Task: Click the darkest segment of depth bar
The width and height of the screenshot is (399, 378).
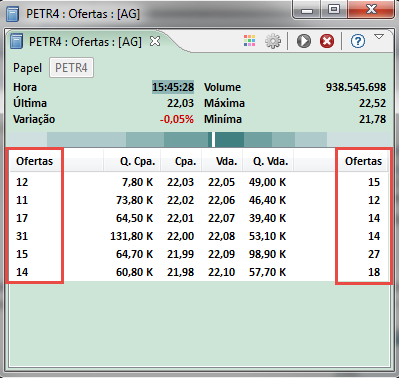Action: (x=229, y=139)
